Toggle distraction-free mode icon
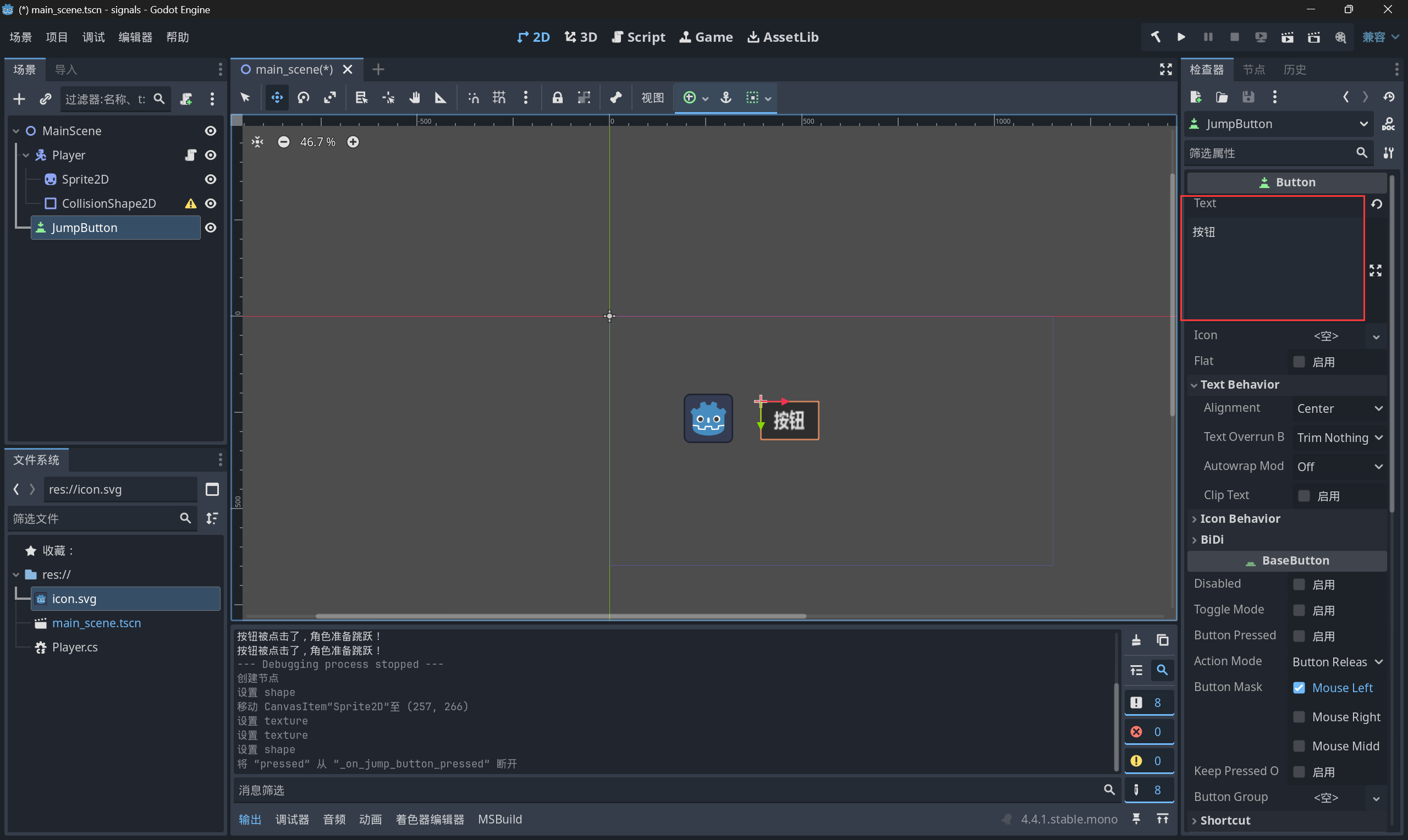 point(1165,69)
